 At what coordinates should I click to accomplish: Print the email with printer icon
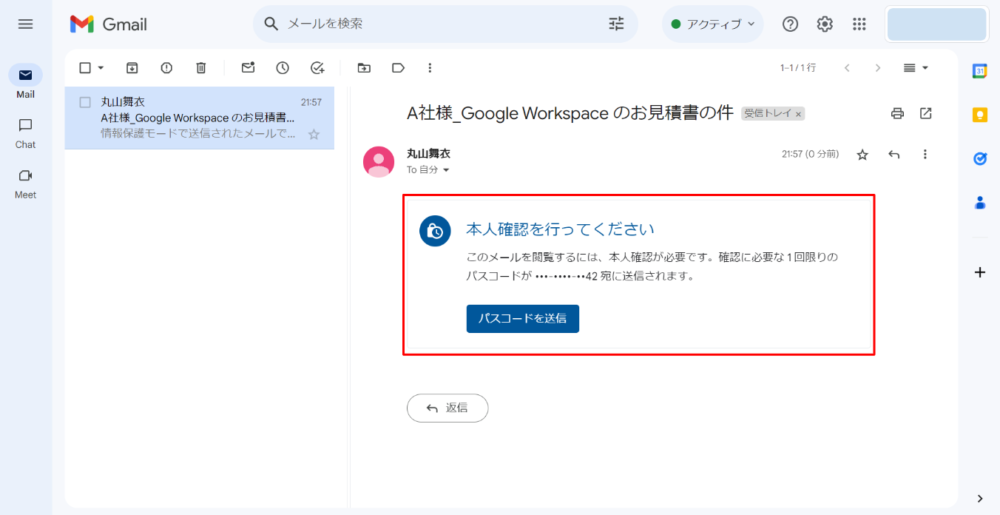[897, 114]
